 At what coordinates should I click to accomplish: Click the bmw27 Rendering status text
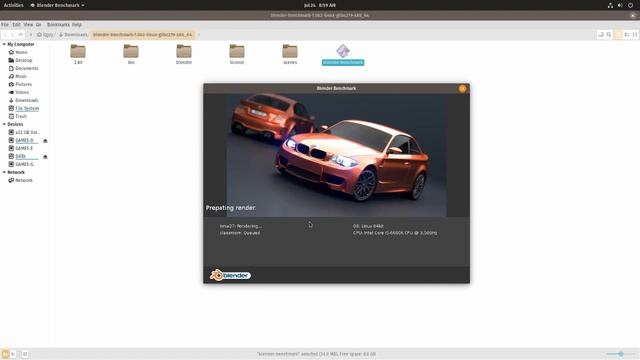click(240, 226)
